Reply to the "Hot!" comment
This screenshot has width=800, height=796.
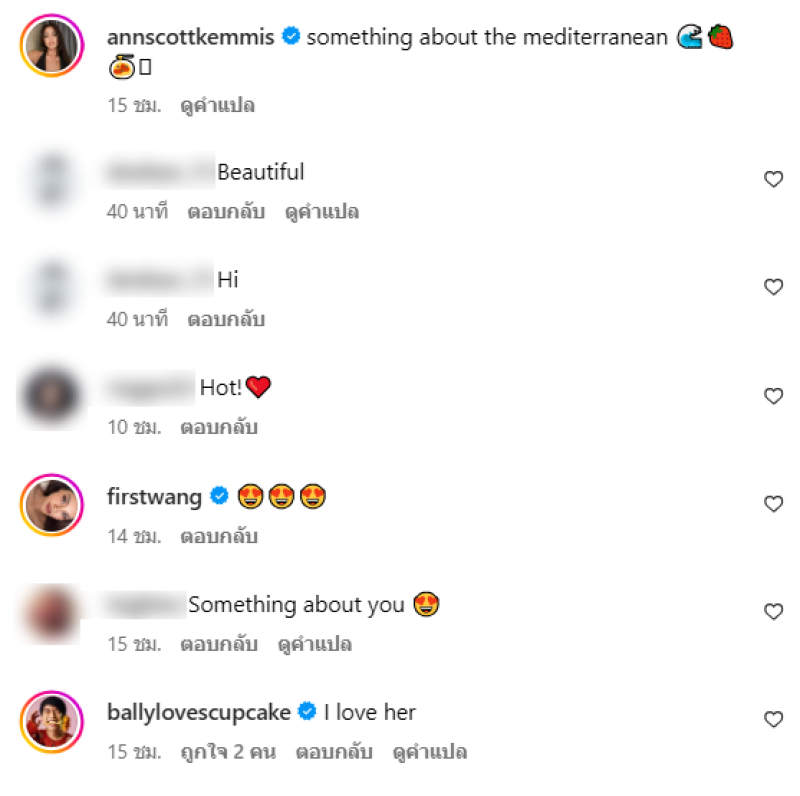[x=219, y=427]
